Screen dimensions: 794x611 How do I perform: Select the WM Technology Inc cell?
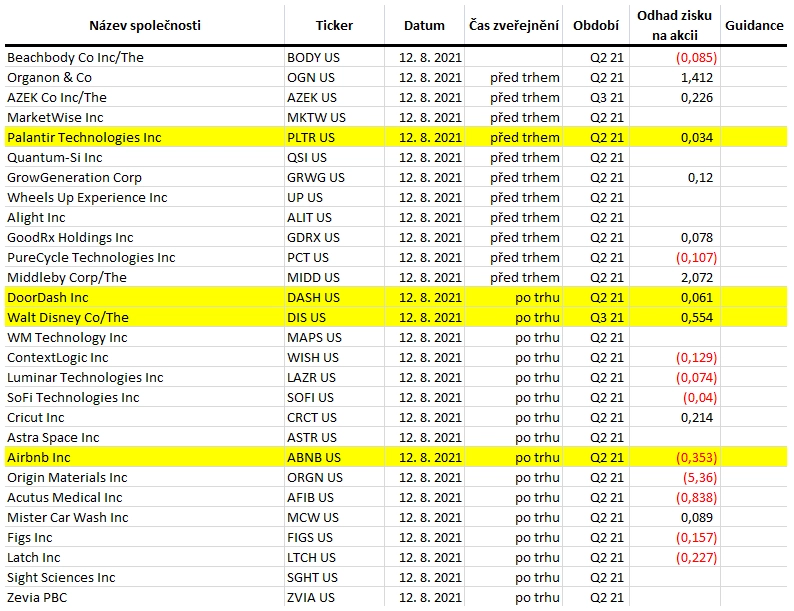(x=144, y=338)
